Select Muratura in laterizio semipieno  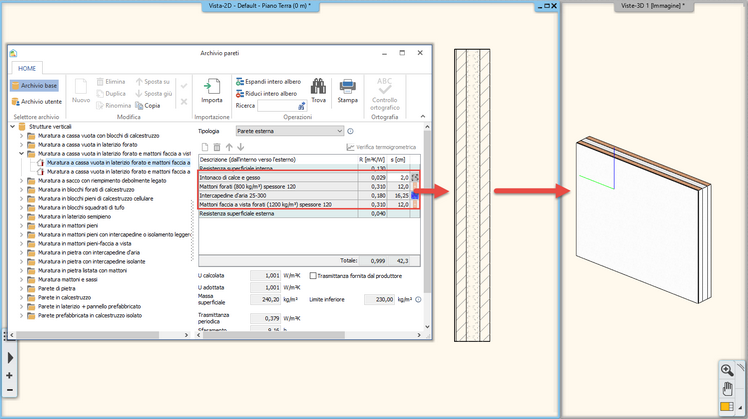coord(74,217)
